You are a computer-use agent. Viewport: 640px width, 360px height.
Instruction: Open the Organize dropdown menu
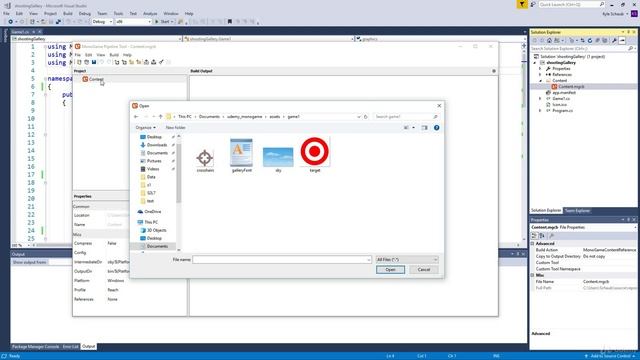(145, 128)
